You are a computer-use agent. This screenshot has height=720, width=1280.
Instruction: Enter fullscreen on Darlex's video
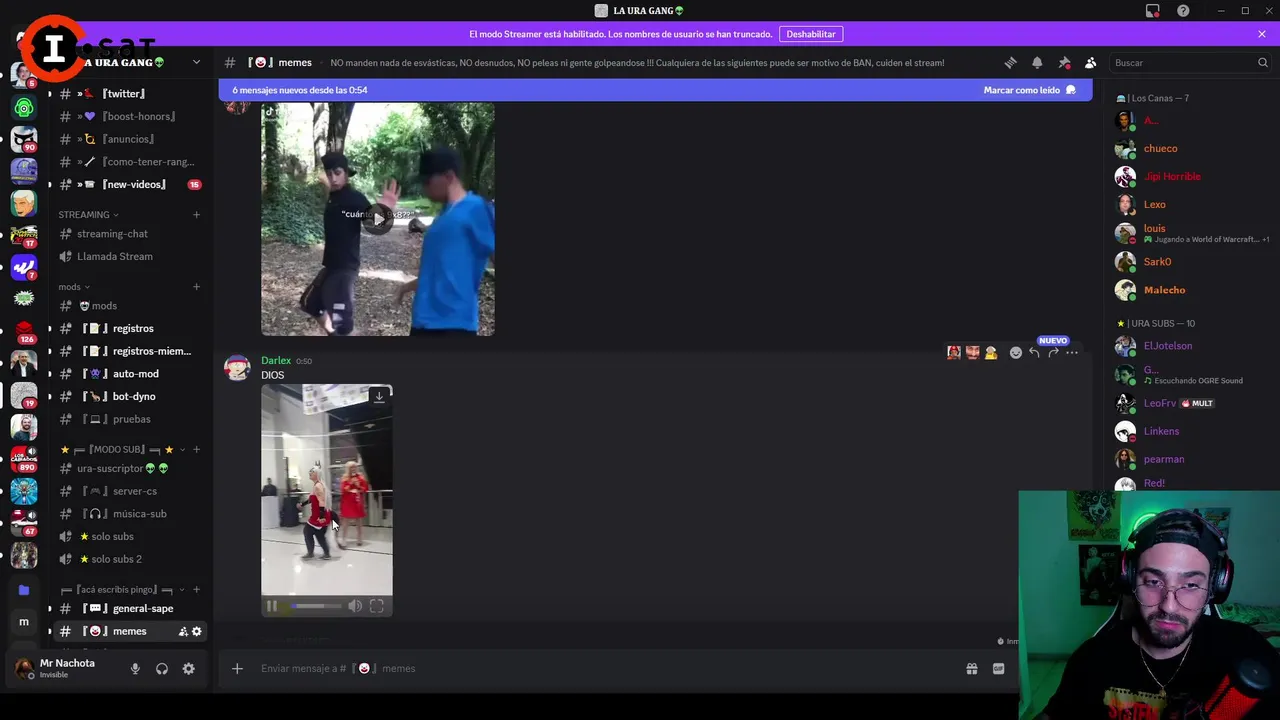click(x=377, y=606)
